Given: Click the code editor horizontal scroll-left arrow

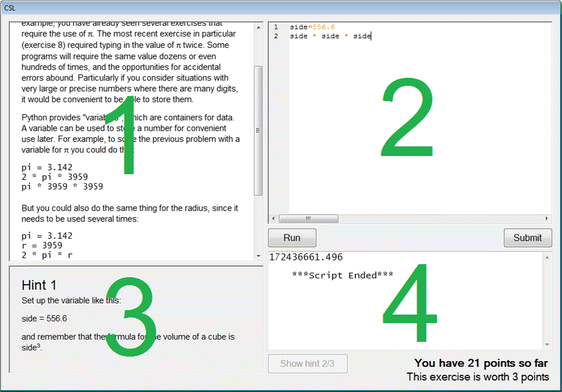Looking at the screenshot, I should coord(273,218).
